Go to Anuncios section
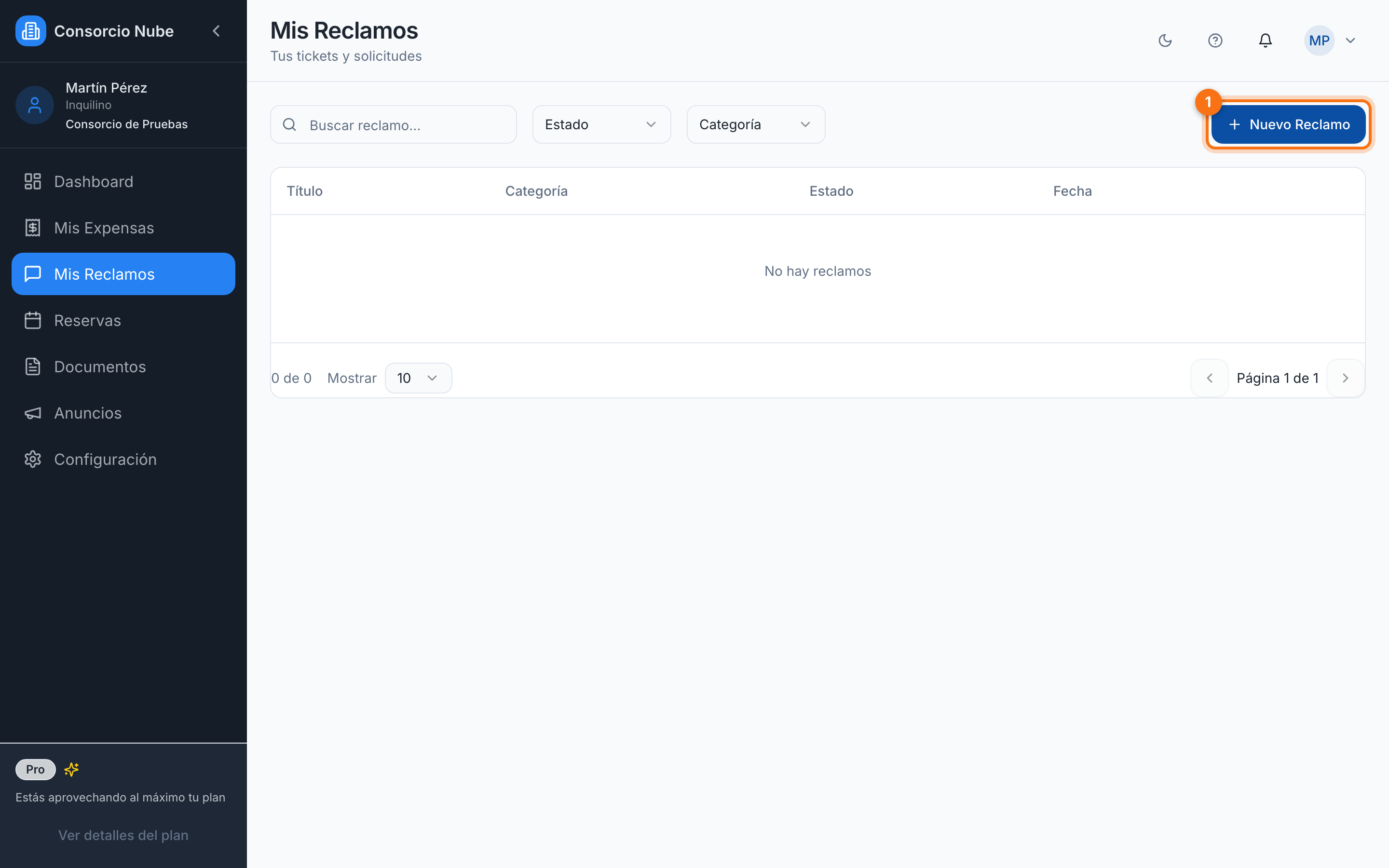Screen dimensions: 1389x868 click(x=123, y=413)
